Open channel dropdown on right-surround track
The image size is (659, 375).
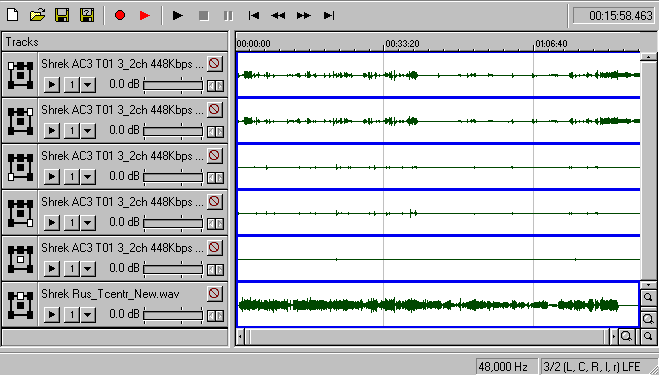tap(87, 223)
